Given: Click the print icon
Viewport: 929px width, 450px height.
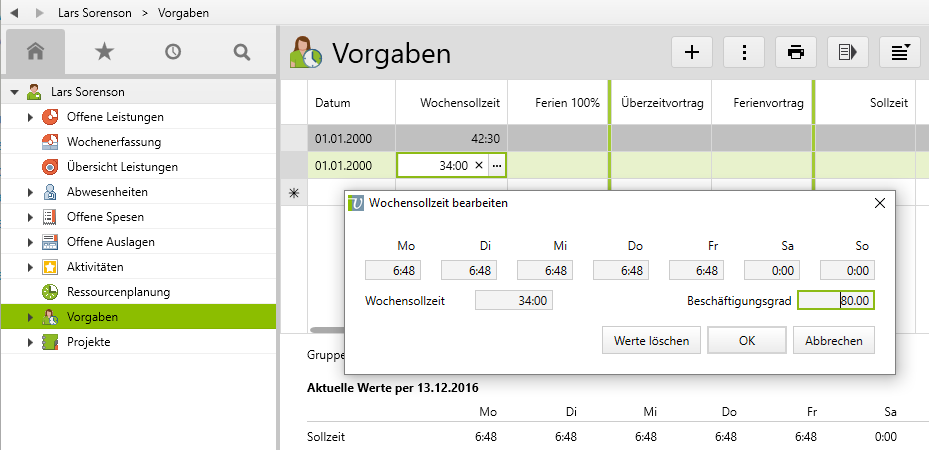Looking at the screenshot, I should coord(796,52).
